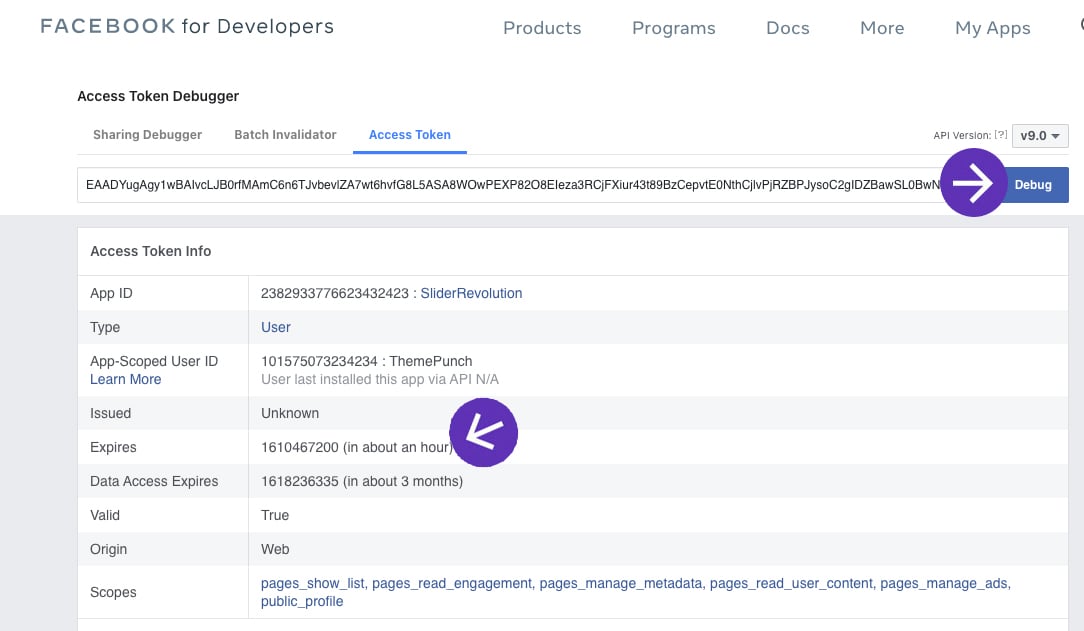Open the Docs menu item
This screenshot has width=1084, height=631.
coord(787,28)
